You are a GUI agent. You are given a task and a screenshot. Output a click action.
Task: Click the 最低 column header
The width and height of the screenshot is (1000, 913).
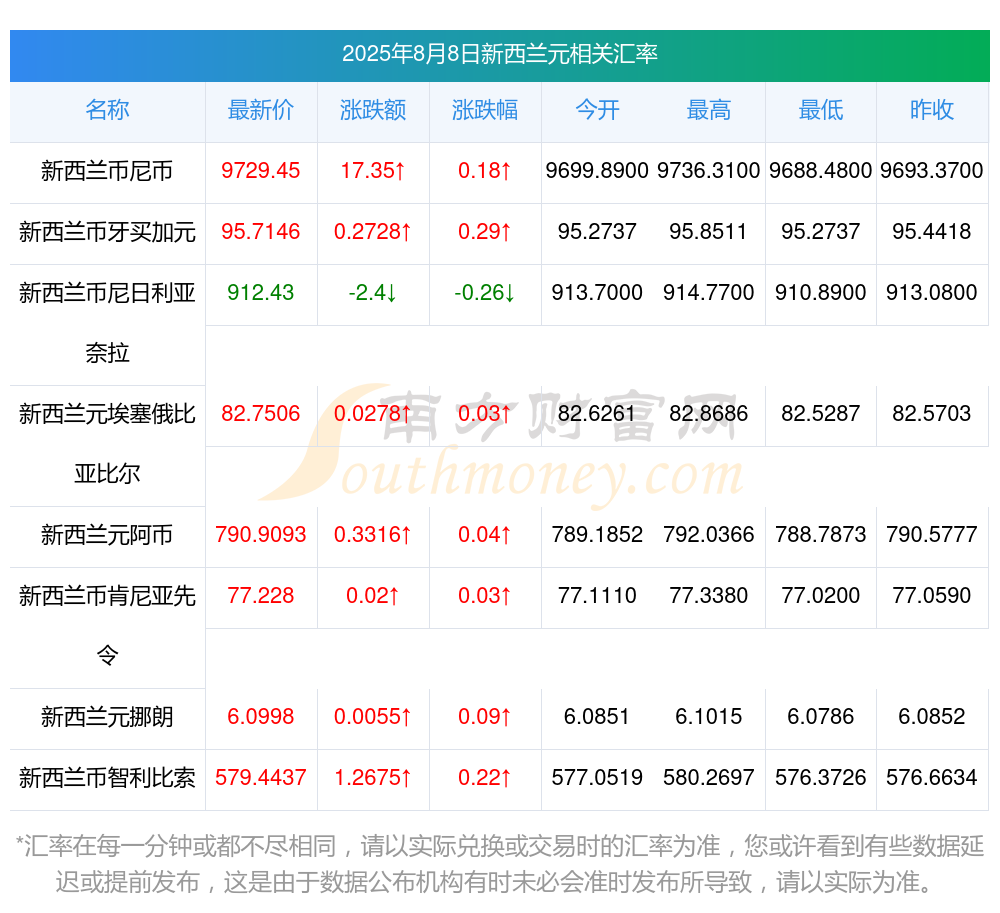pos(821,110)
